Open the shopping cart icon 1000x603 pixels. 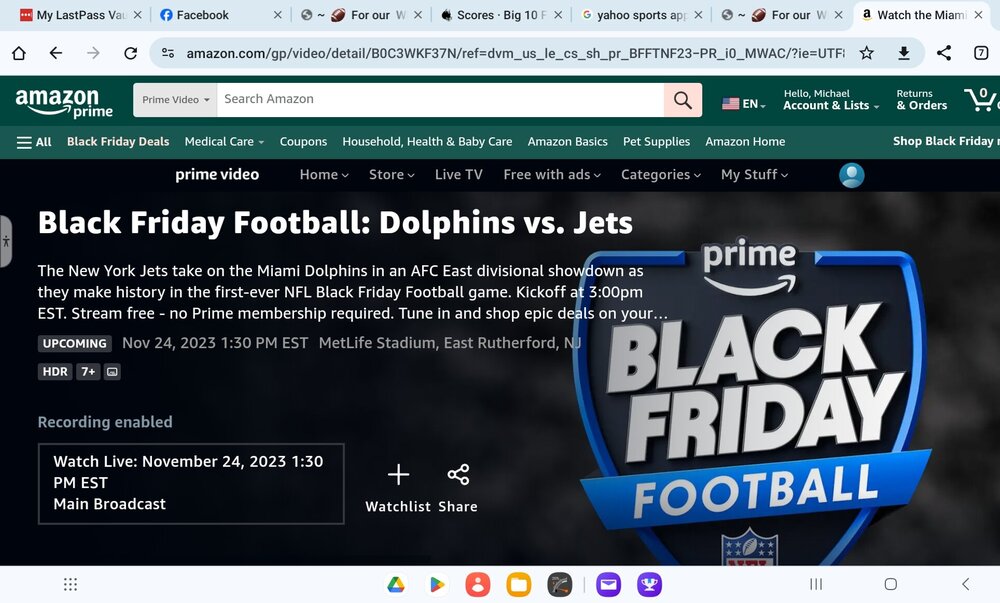coord(981,100)
